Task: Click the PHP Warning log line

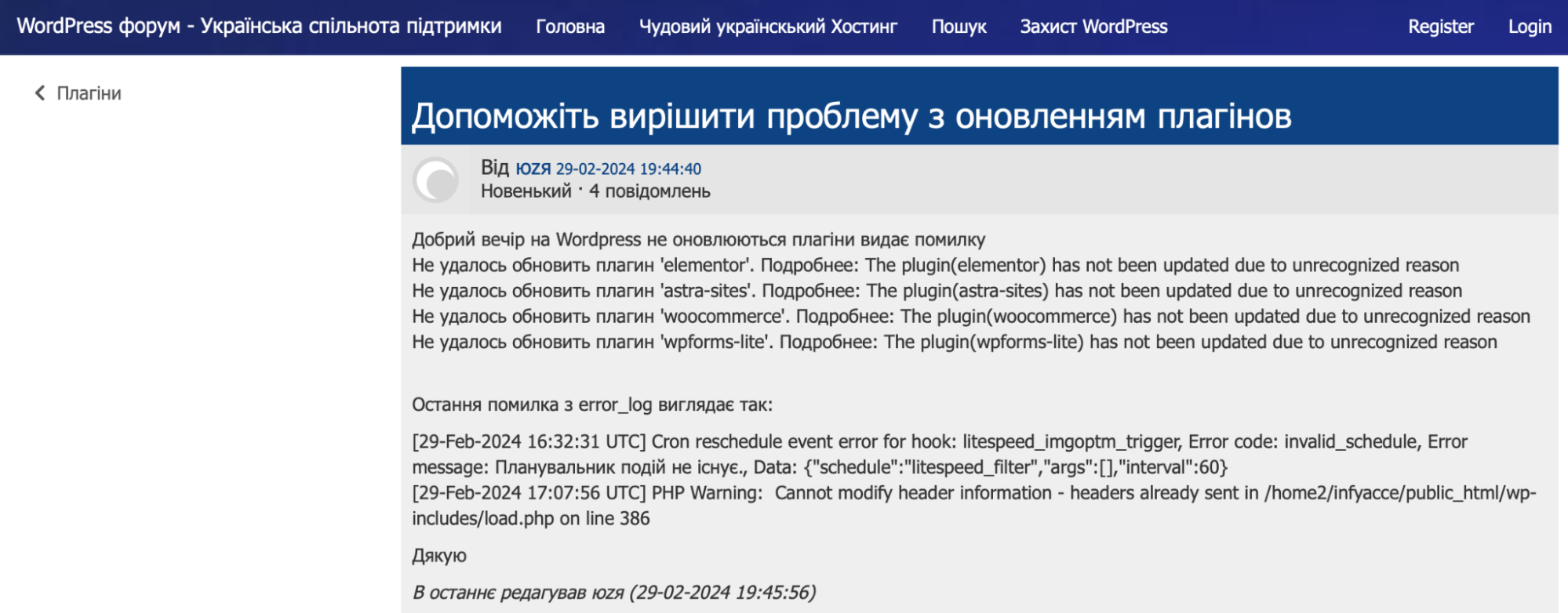Action: (973, 506)
